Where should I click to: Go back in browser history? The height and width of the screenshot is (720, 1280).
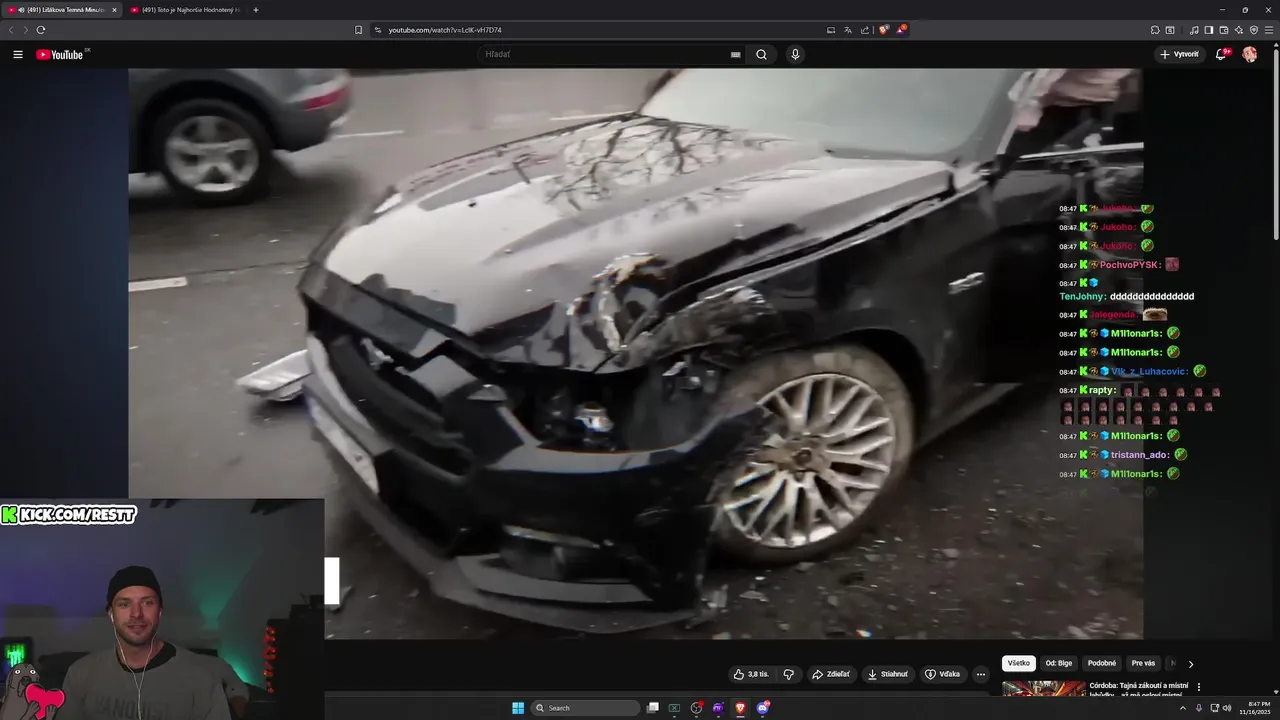point(11,30)
